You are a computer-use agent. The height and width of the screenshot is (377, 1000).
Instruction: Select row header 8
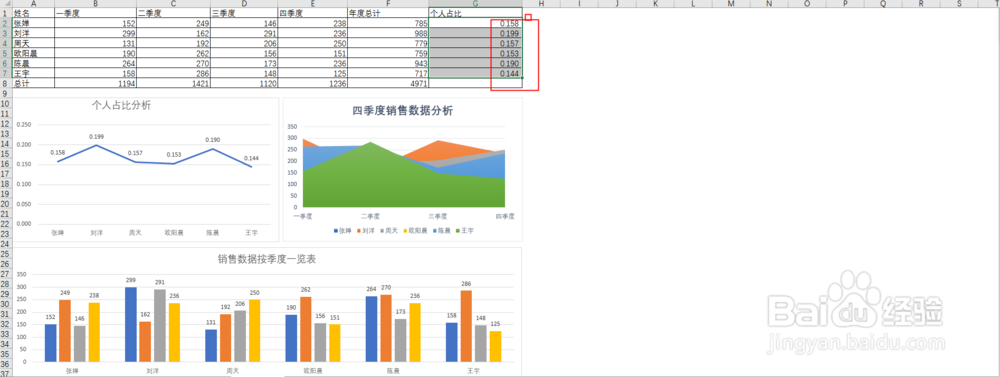pos(6,84)
